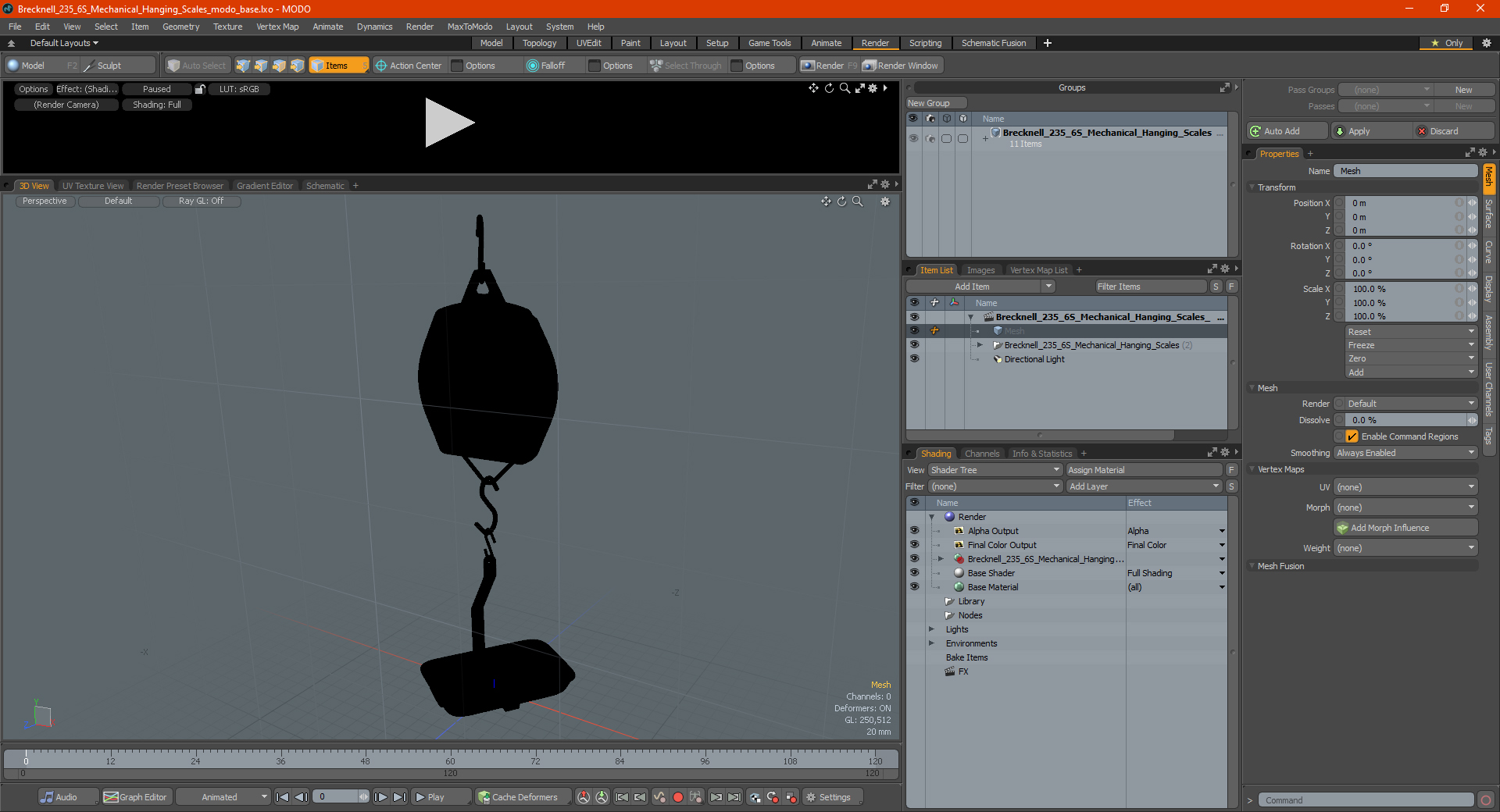Click Perspective view button
Image resolution: width=1500 pixels, height=812 pixels.
45,201
